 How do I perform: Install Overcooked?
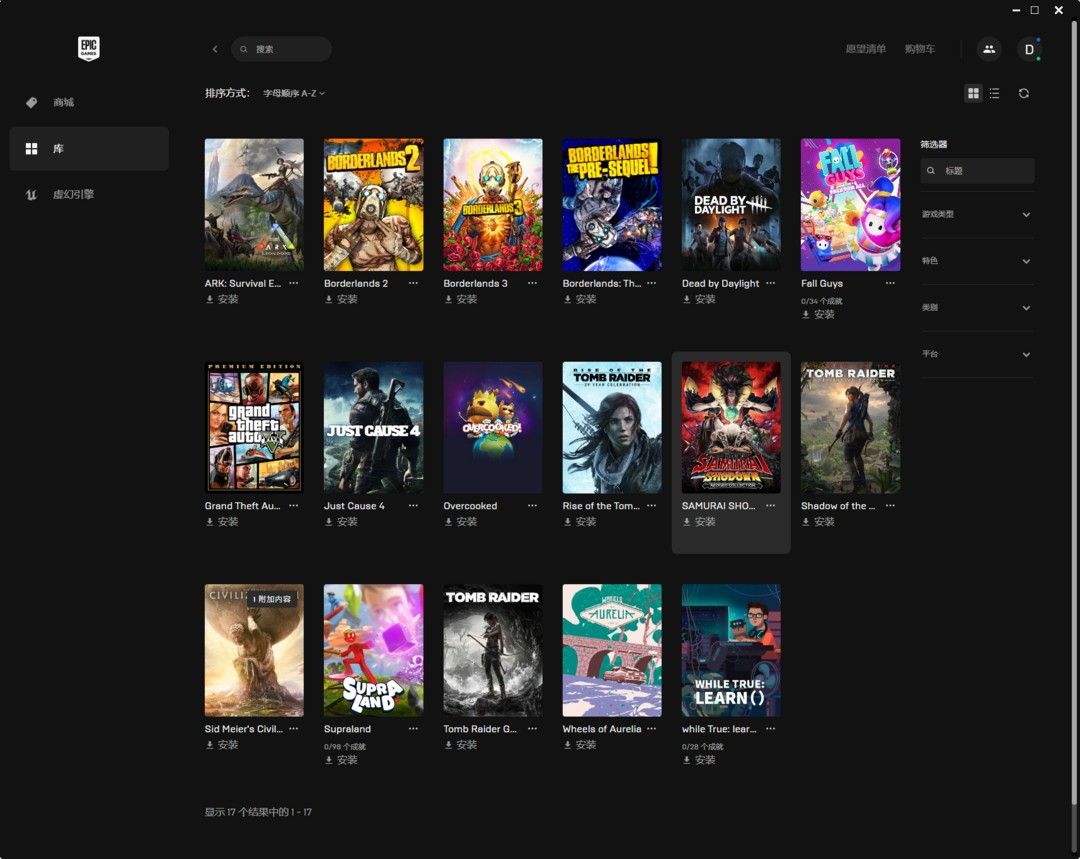pyautogui.click(x=460, y=521)
